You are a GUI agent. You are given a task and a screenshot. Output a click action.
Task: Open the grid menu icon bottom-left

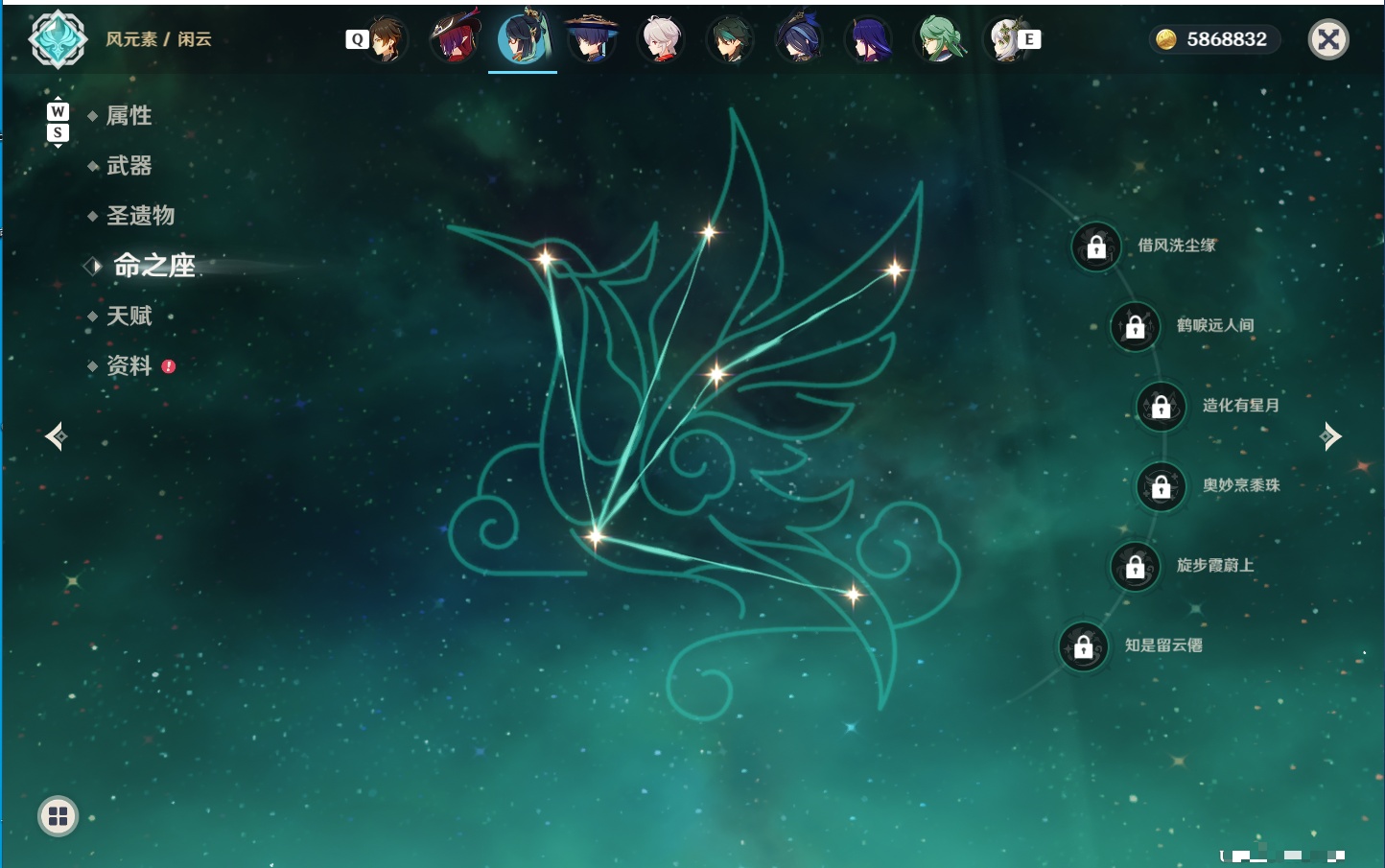58,816
